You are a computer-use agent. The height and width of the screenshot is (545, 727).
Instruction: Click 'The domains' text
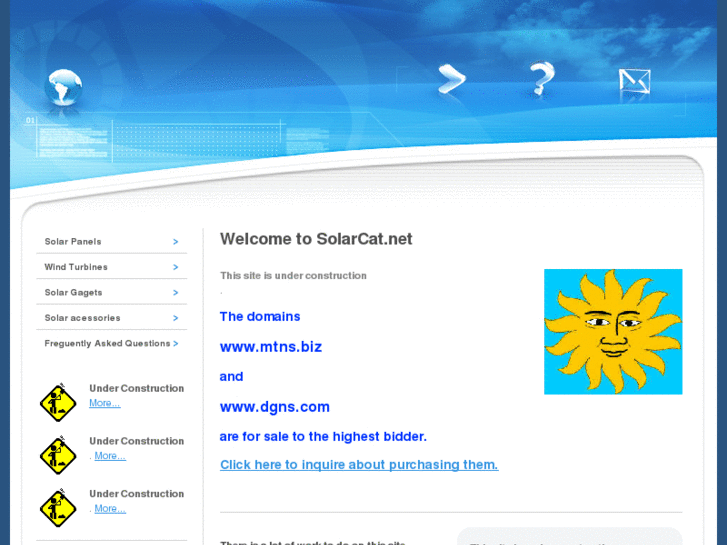(260, 316)
